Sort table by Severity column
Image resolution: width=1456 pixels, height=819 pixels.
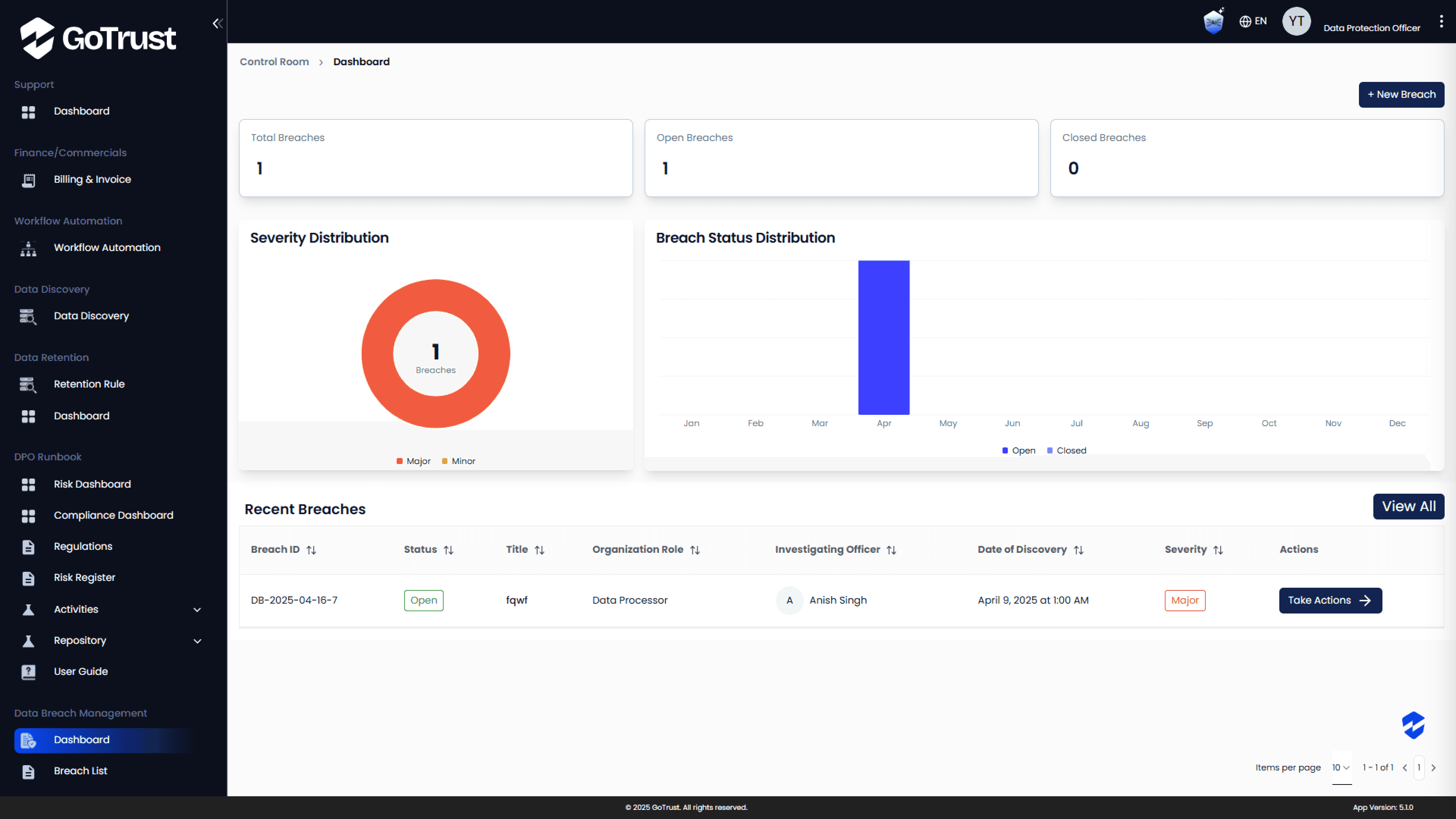(1218, 550)
